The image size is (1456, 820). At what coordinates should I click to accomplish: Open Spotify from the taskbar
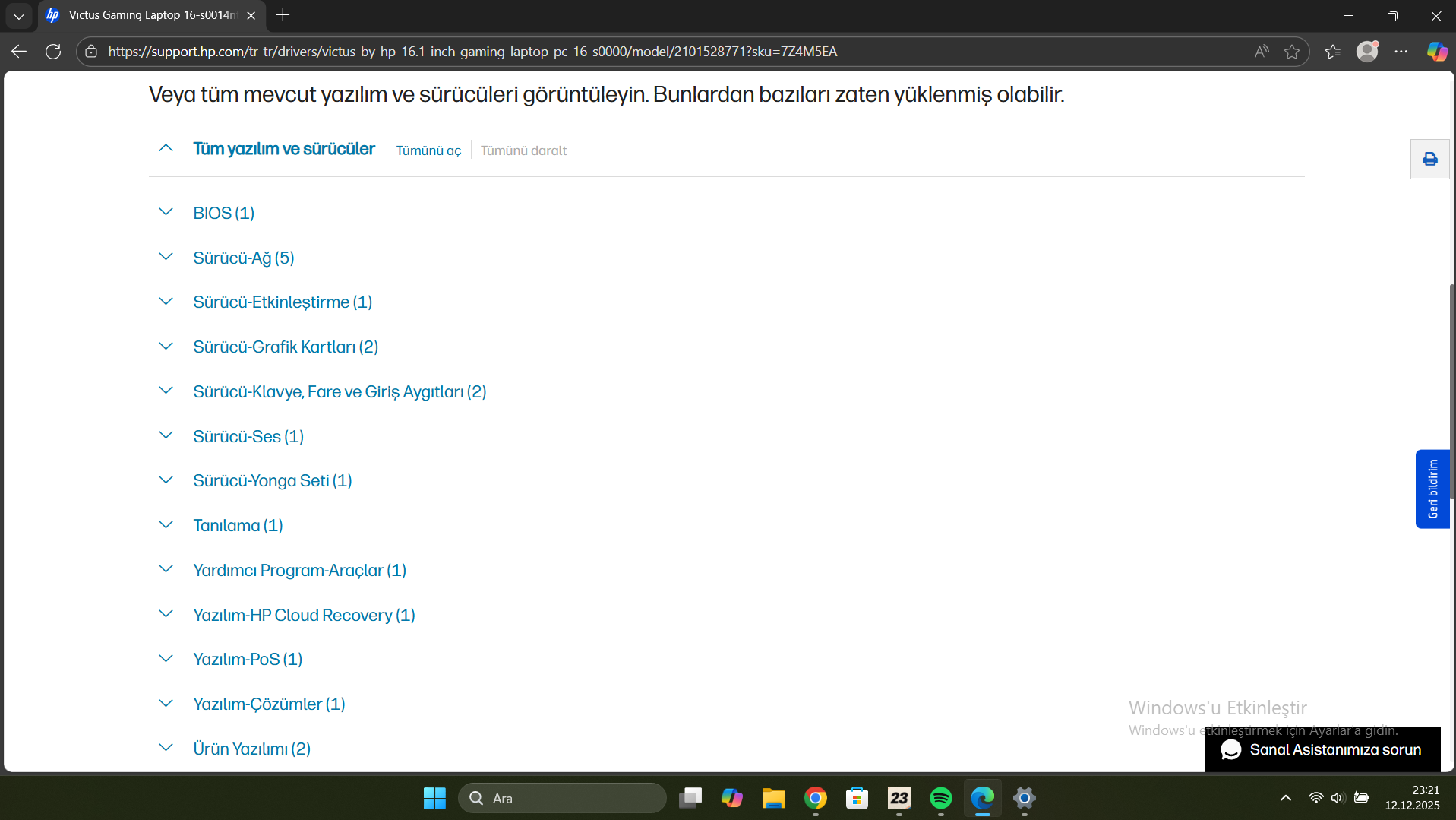(941, 798)
